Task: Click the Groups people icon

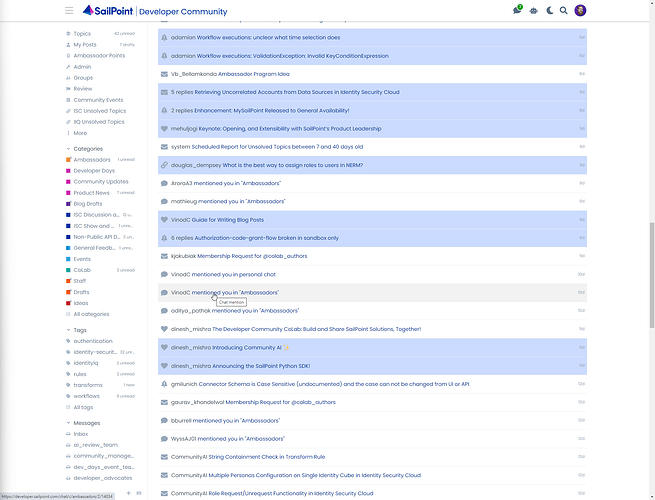Action: click(68, 78)
